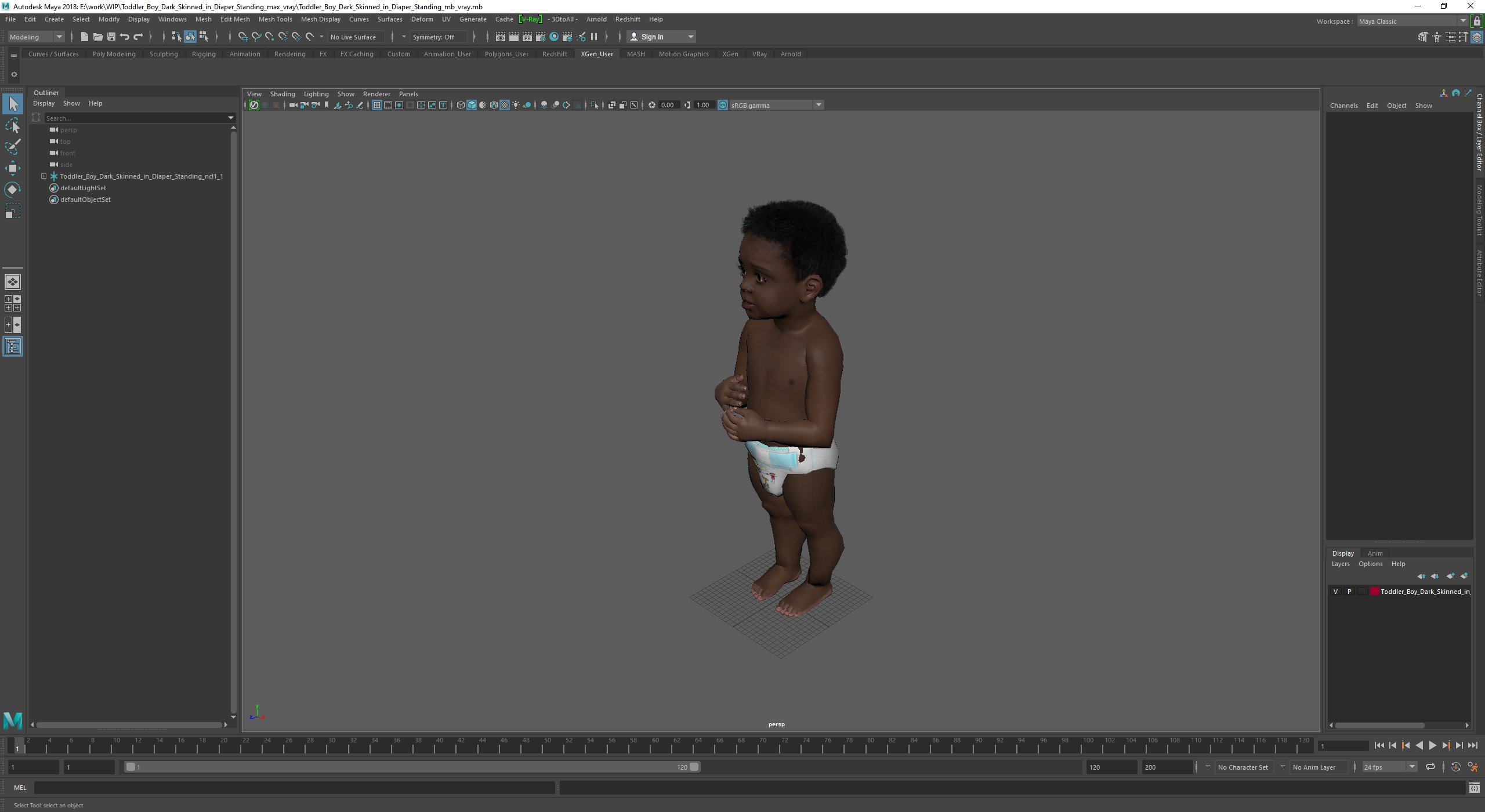Open the Sign In dropdown arrow
Viewport: 1485px width, 812px height.
(x=690, y=37)
